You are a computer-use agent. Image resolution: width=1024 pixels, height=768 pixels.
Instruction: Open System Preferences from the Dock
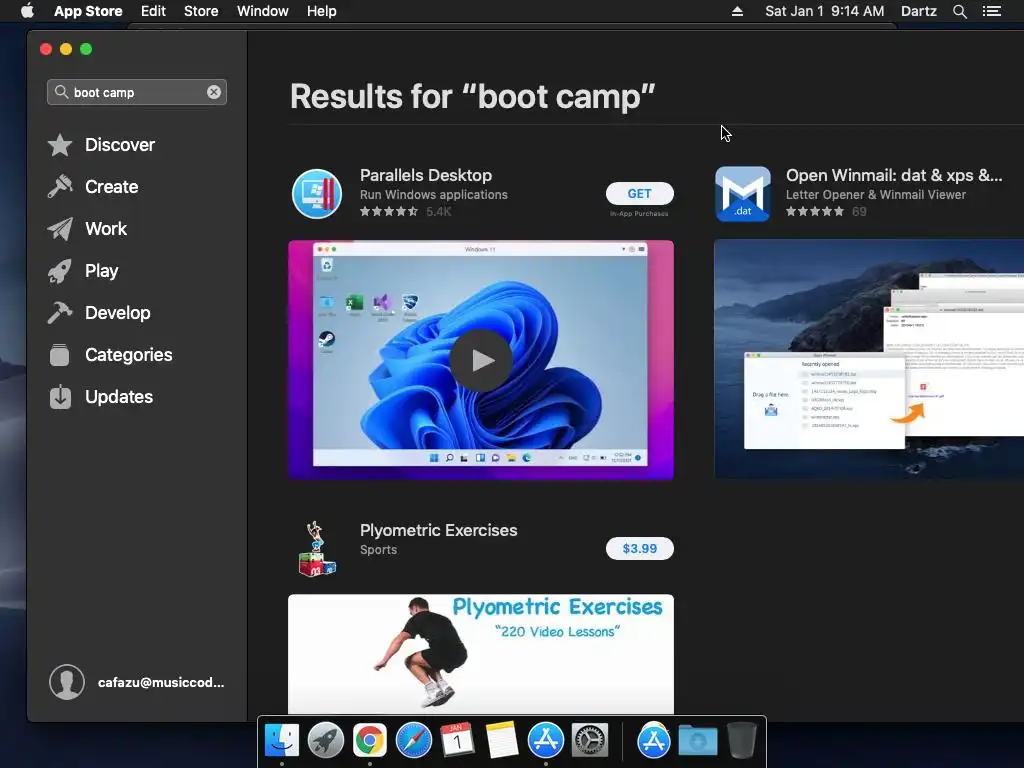click(590, 741)
